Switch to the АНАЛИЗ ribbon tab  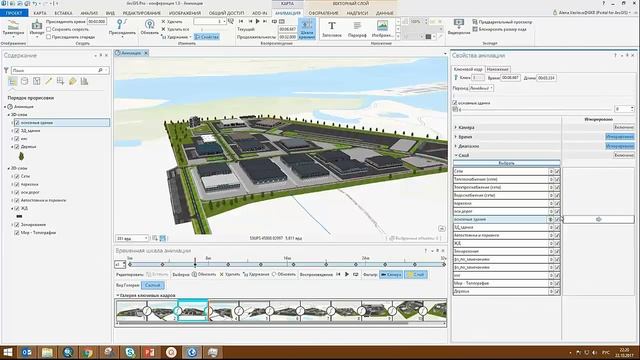89,13
